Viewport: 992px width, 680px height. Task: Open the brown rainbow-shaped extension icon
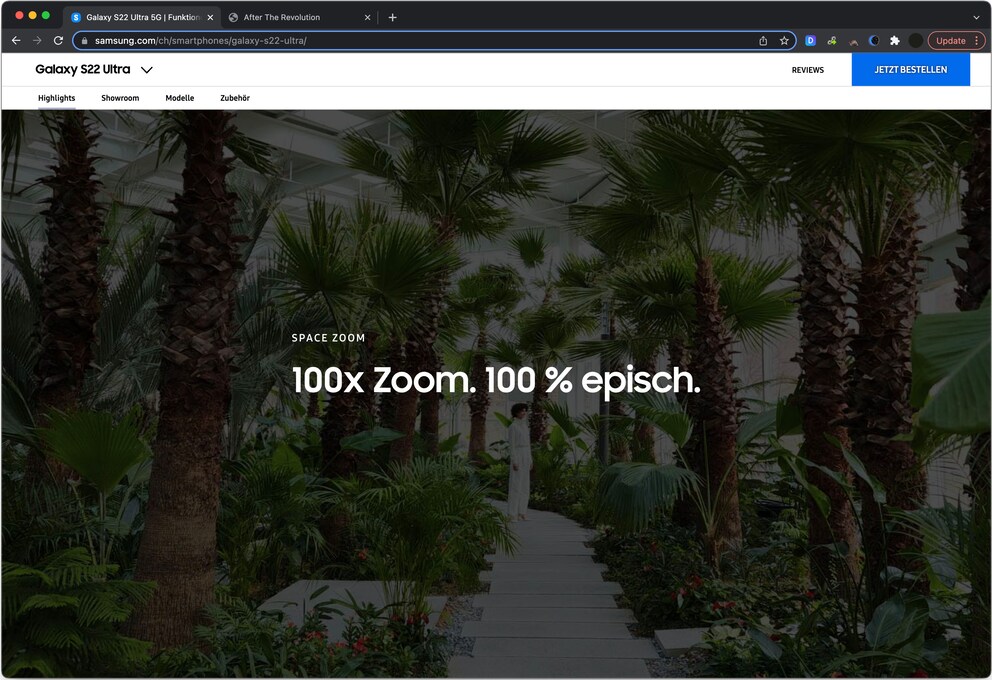tap(853, 42)
